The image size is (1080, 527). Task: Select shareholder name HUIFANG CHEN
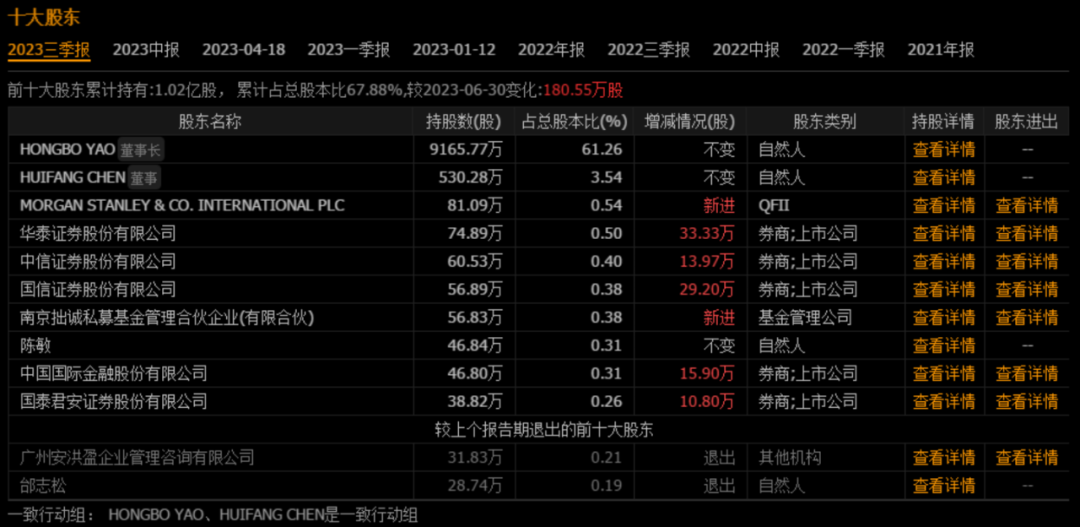click(72, 178)
